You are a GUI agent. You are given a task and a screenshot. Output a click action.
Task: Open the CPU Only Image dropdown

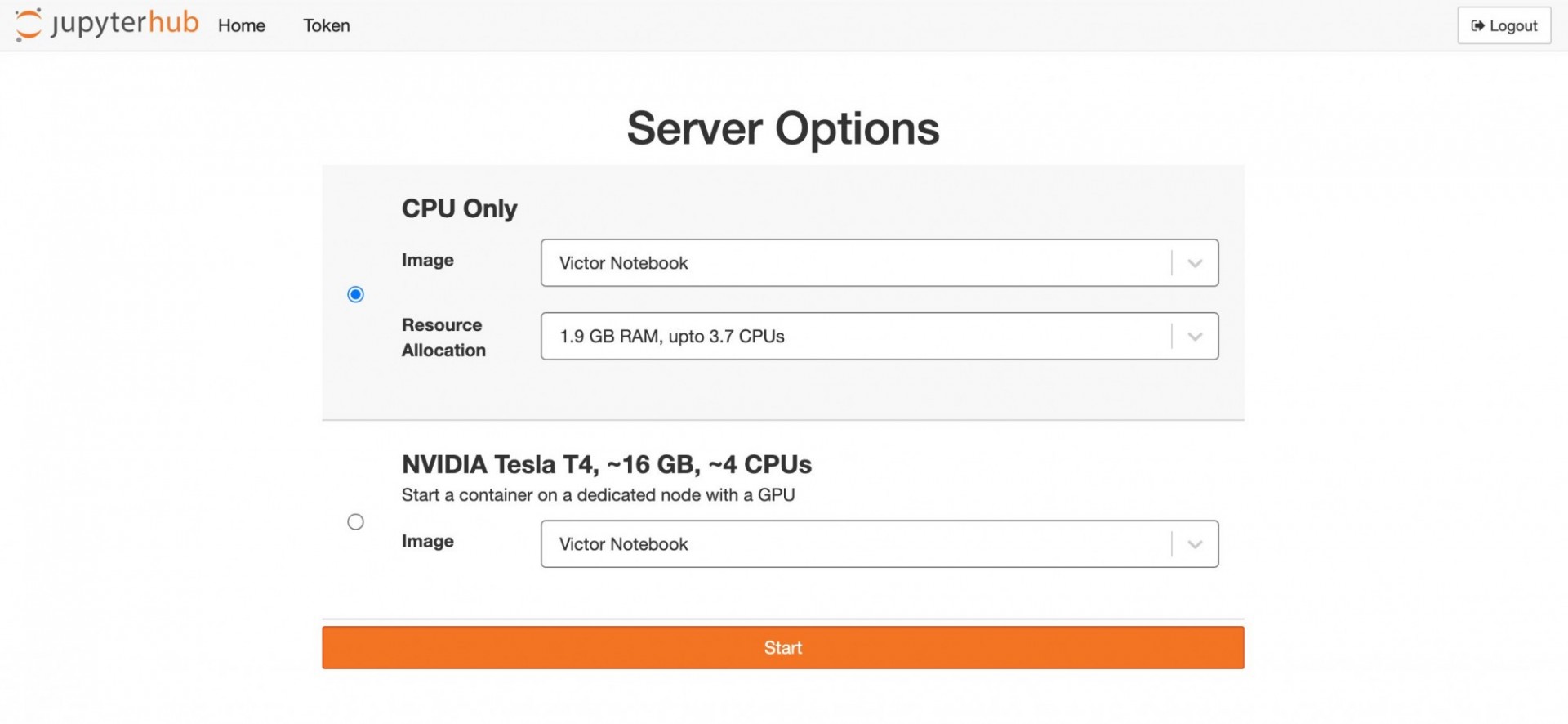pyautogui.click(x=880, y=263)
